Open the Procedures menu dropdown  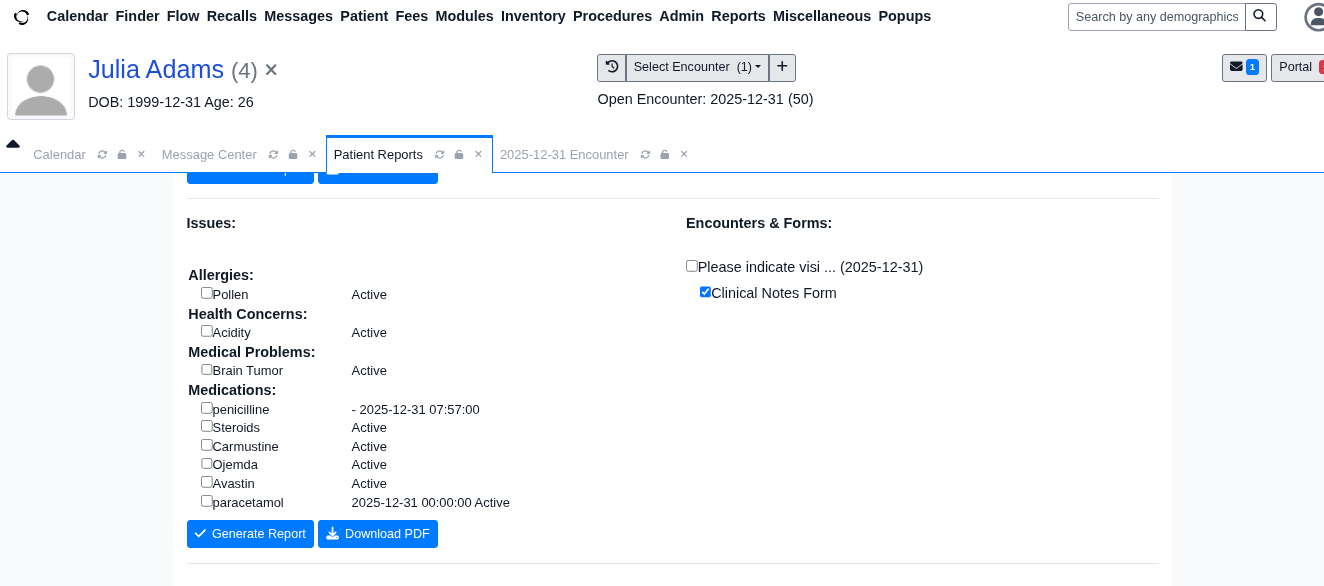[612, 16]
